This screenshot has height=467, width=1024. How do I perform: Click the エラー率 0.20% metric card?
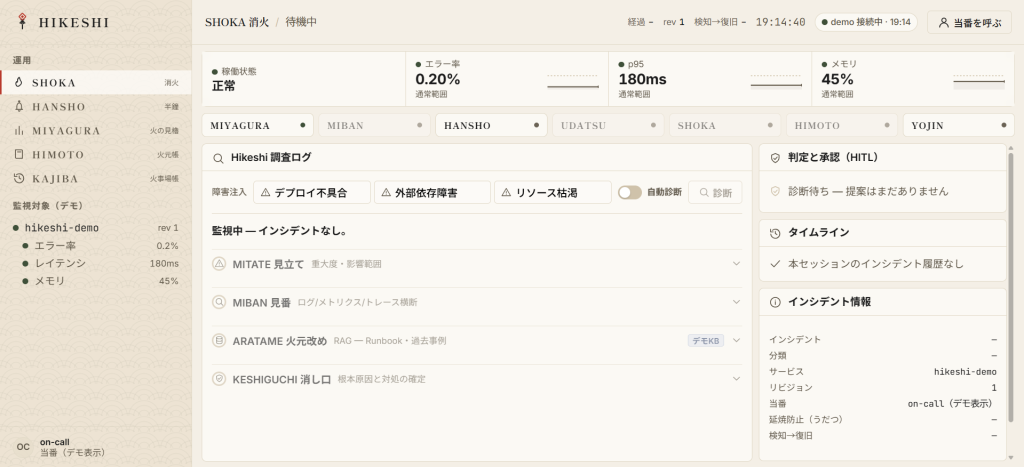pos(507,79)
